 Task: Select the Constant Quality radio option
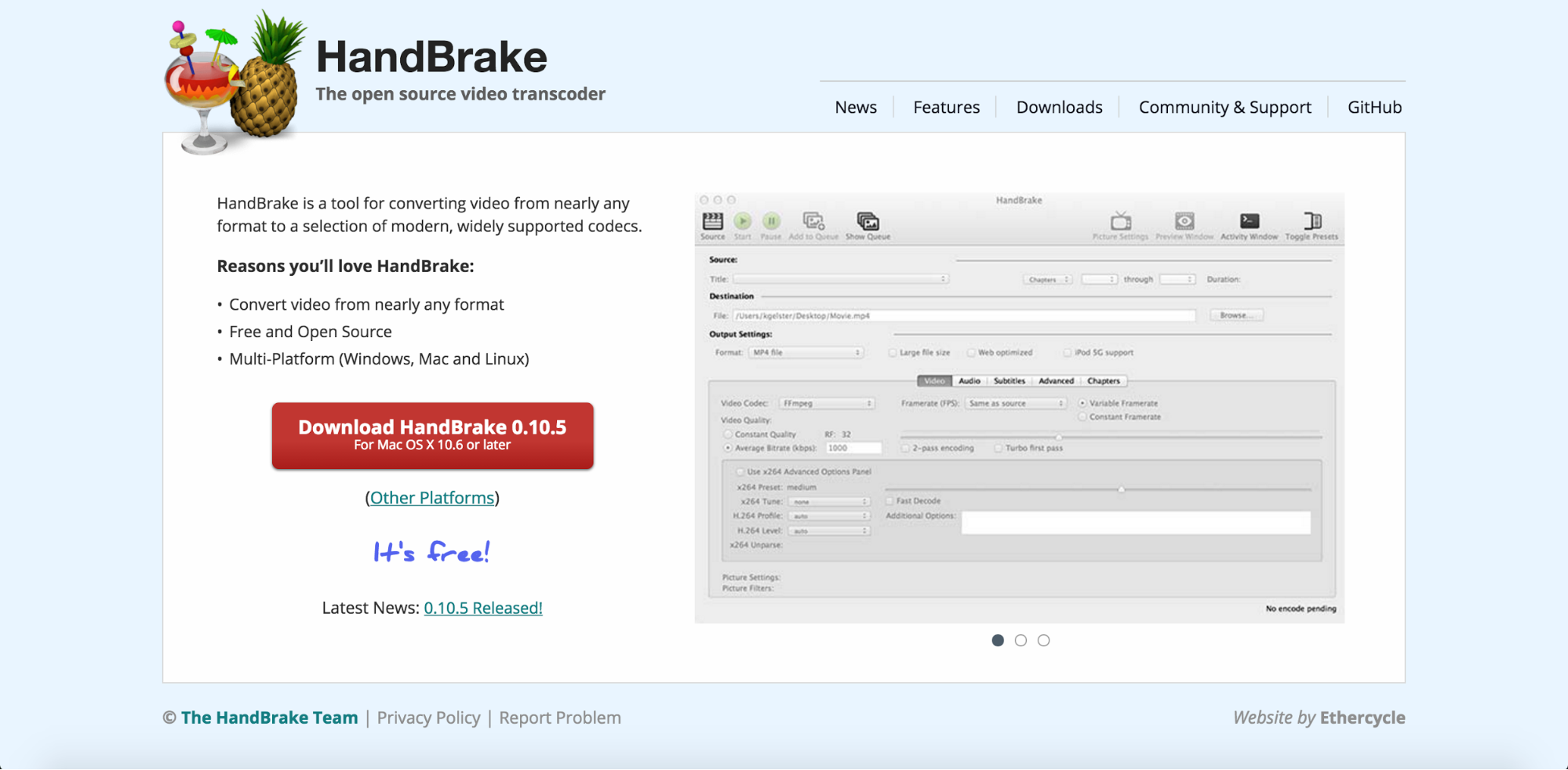click(728, 434)
